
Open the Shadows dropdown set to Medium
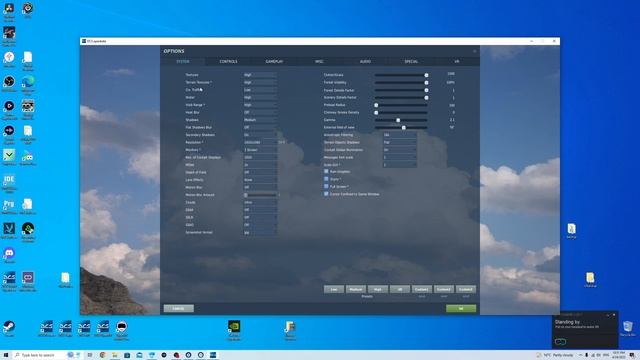pyautogui.click(x=260, y=120)
